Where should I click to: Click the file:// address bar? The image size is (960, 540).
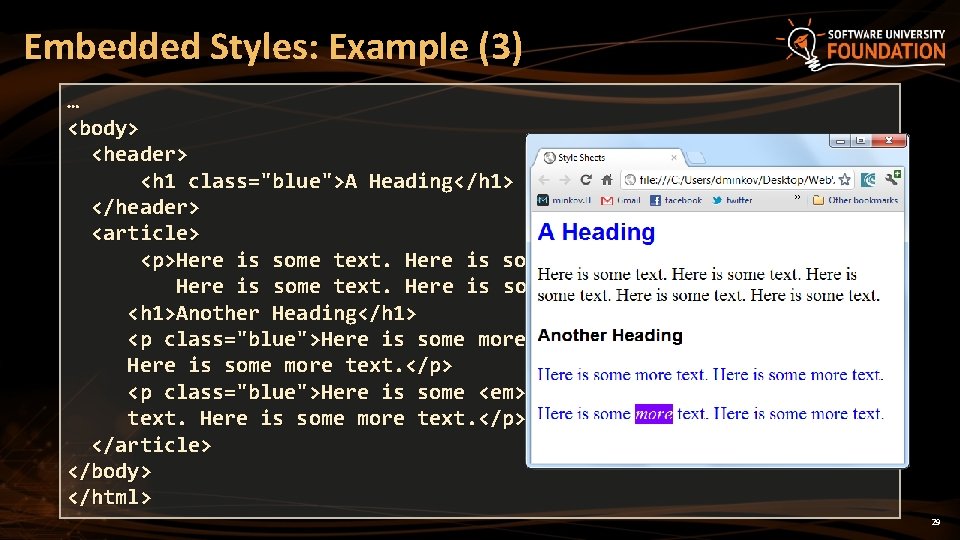[737, 179]
